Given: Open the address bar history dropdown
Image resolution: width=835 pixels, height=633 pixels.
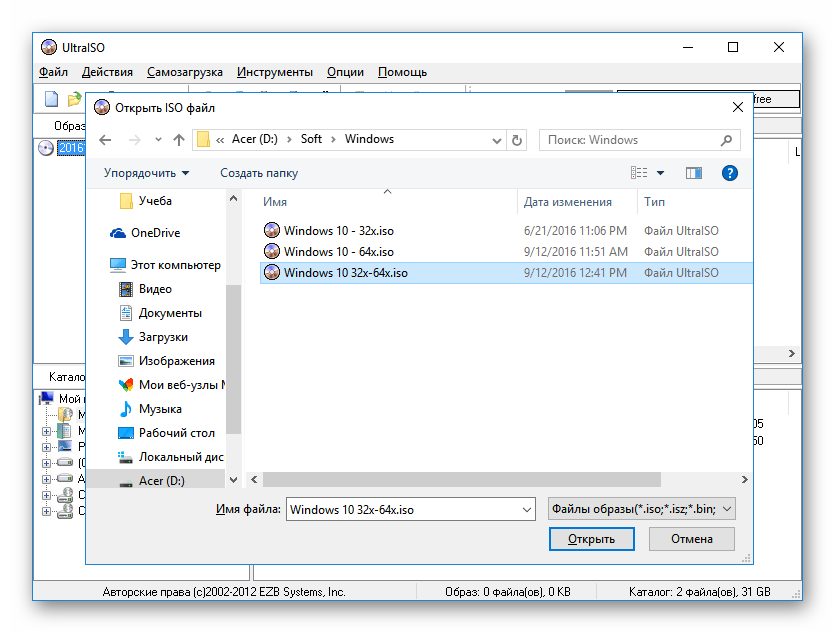Looking at the screenshot, I should (x=496, y=140).
